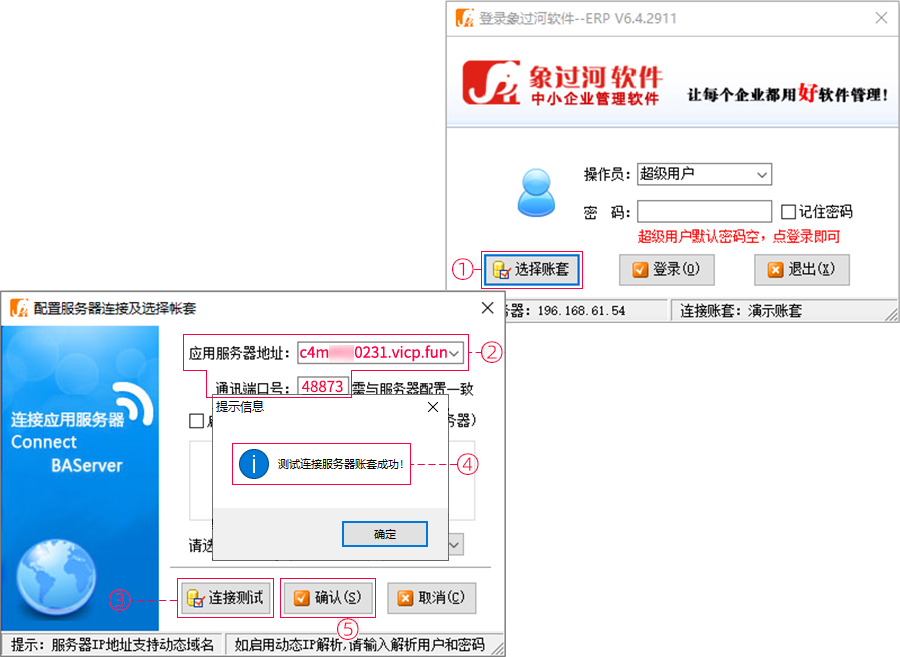Enable the 记住密码 checkbox
The width and height of the screenshot is (900, 657).
pyautogui.click(x=788, y=212)
